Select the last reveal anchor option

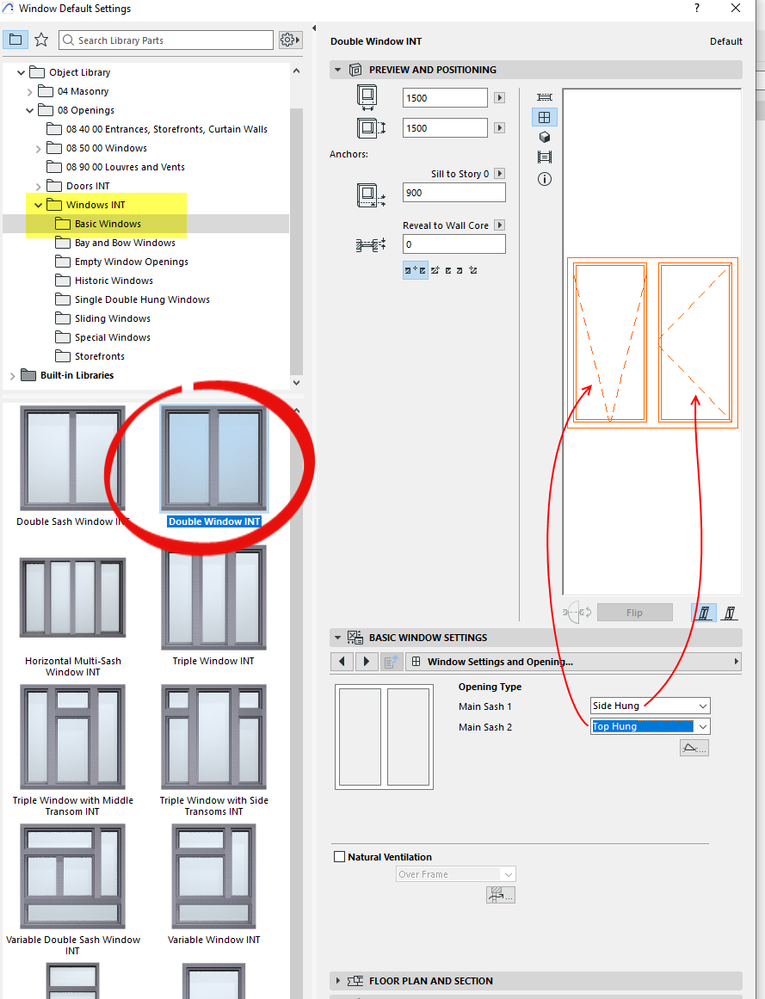473,270
